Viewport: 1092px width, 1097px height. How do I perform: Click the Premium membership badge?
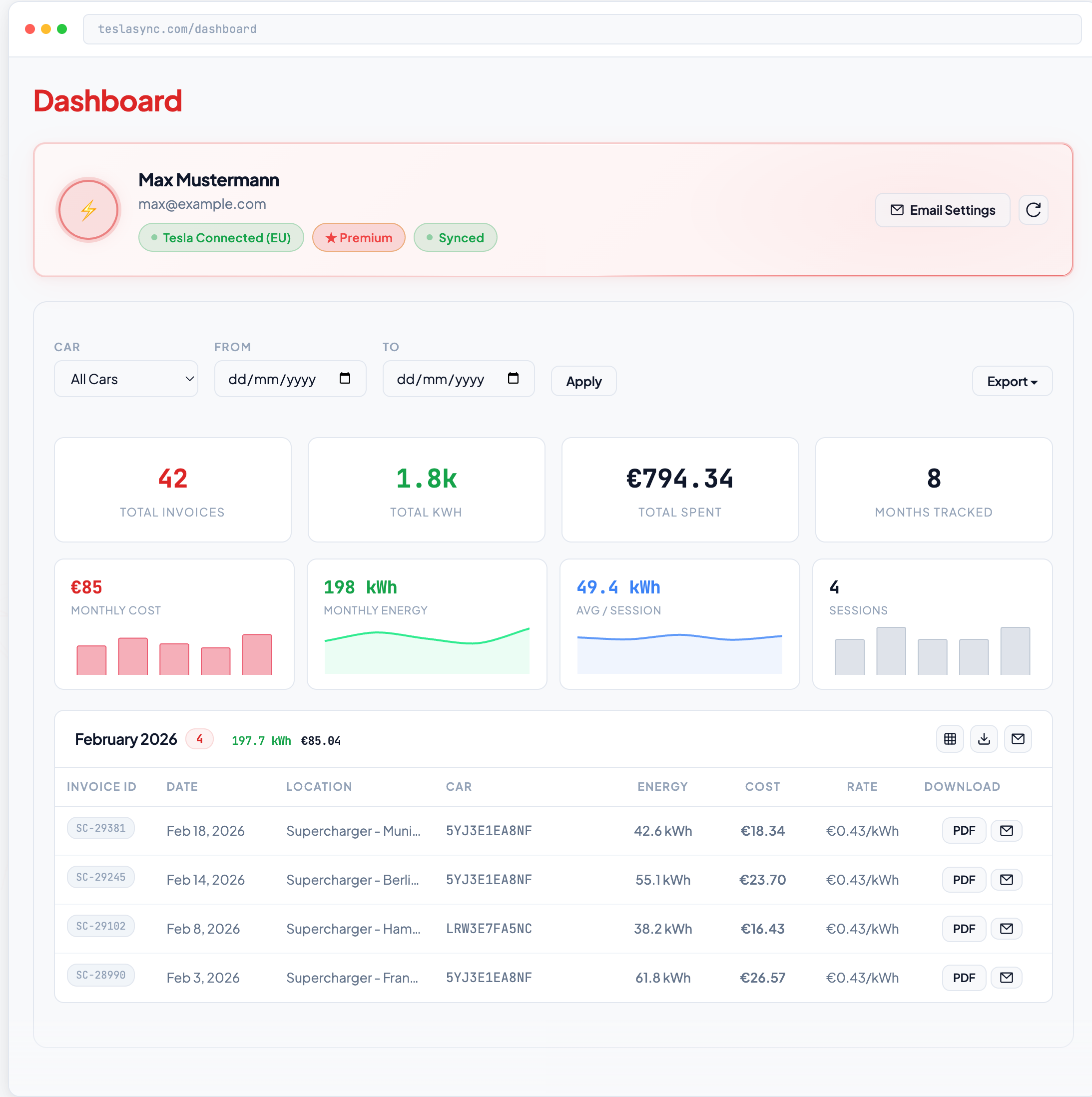click(358, 237)
